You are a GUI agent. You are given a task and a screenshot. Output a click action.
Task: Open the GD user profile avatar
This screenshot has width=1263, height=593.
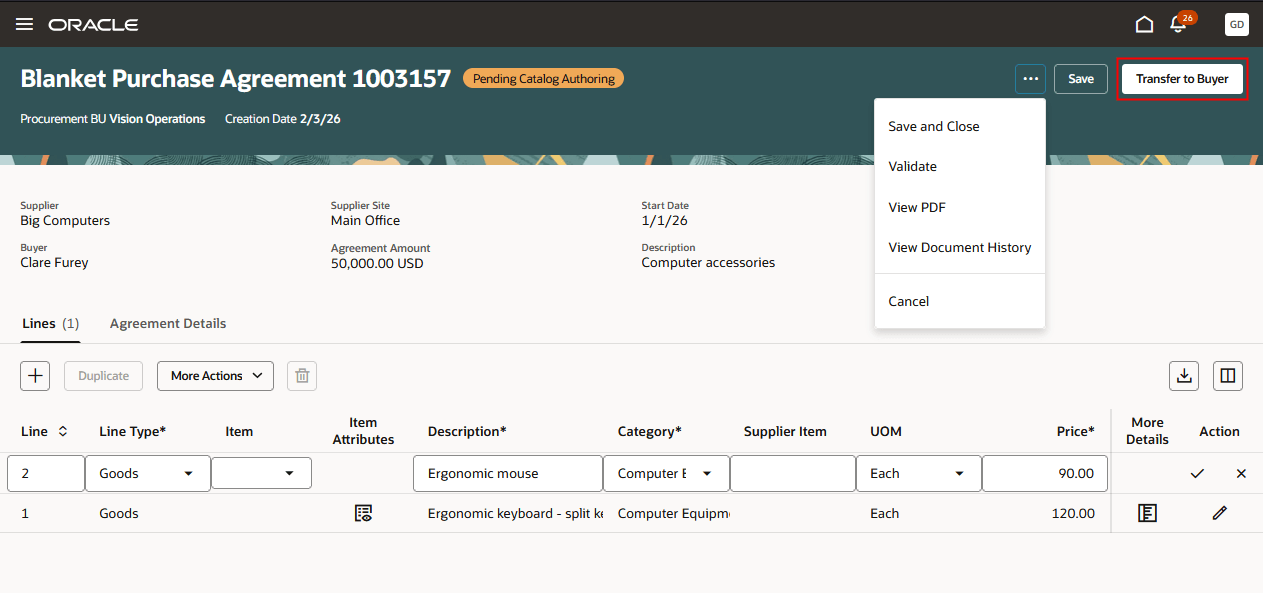tap(1236, 24)
